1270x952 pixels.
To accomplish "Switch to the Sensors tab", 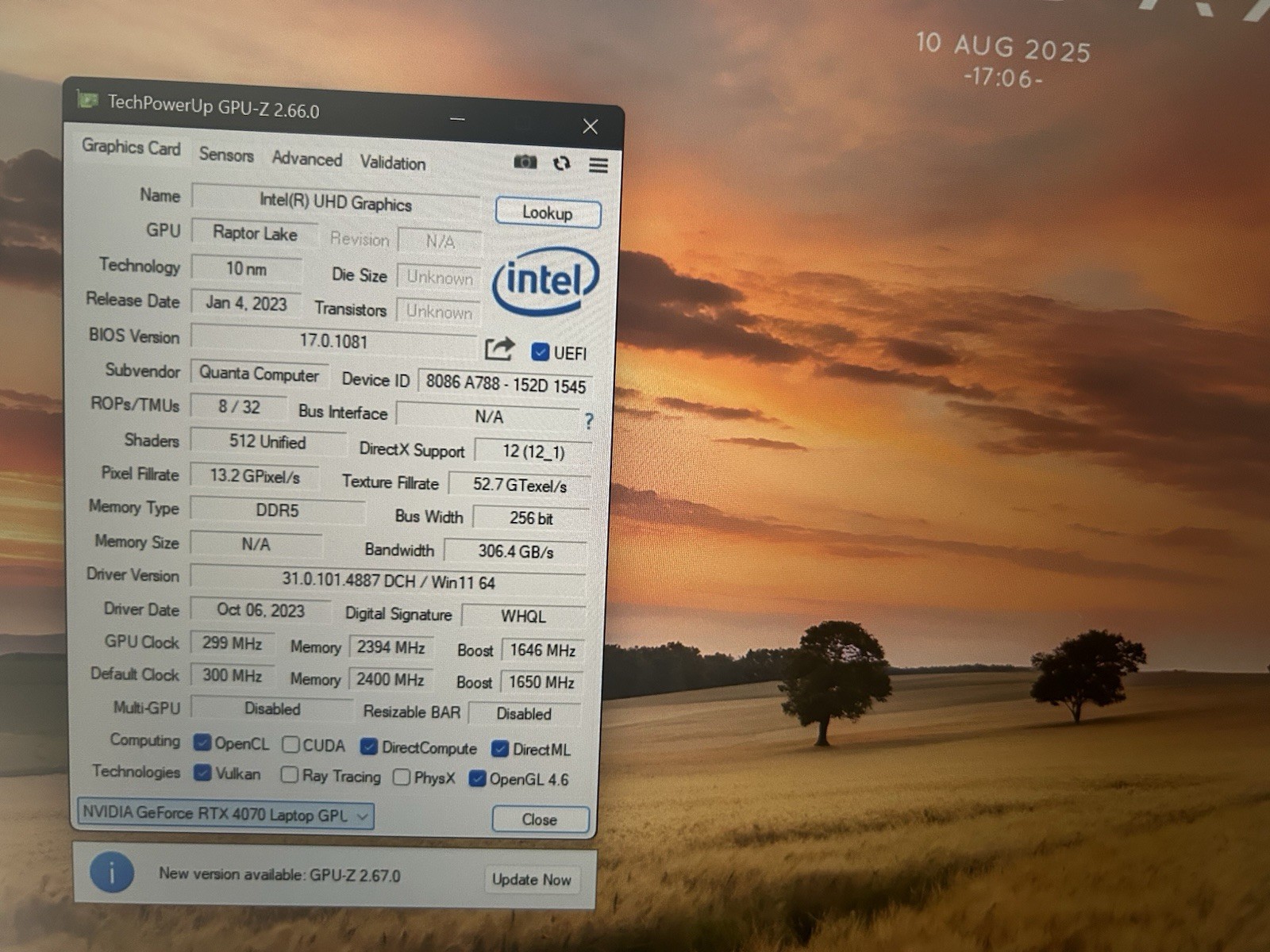I will (x=226, y=155).
